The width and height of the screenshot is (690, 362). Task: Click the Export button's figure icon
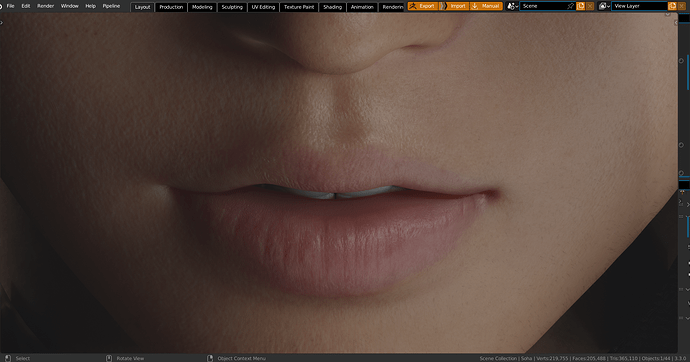coord(413,6)
